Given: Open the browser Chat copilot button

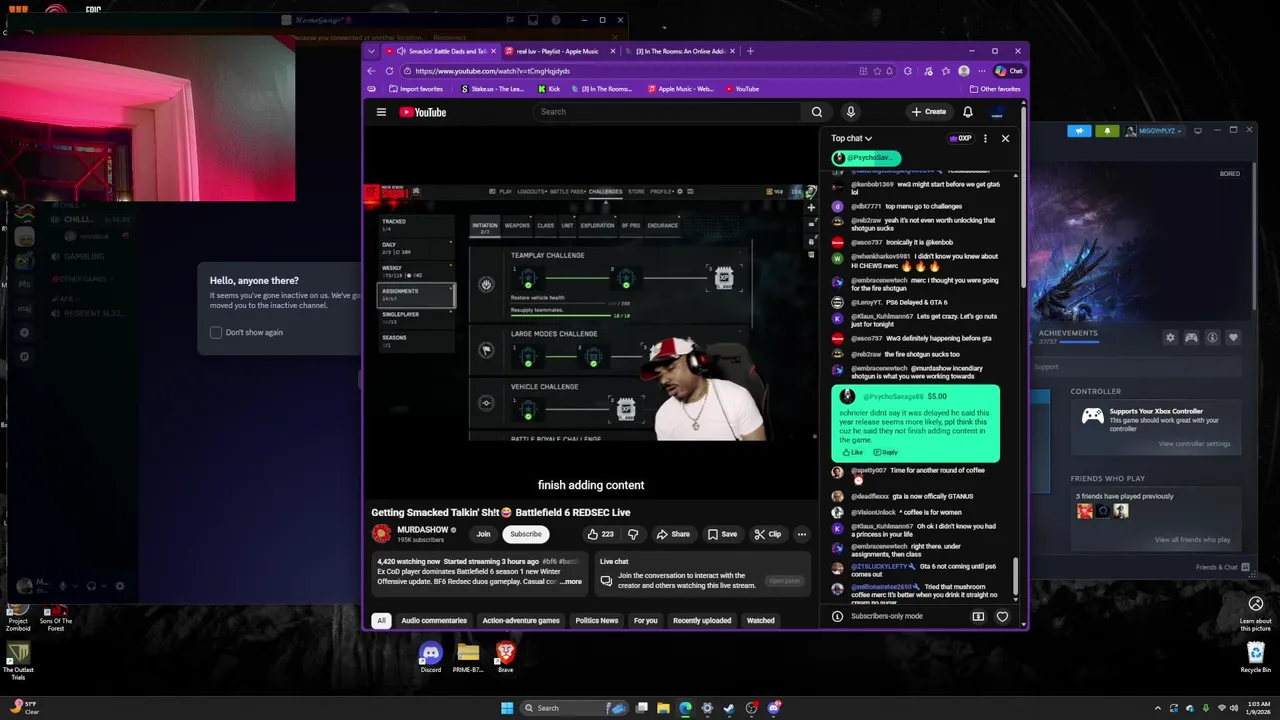Looking at the screenshot, I should pyautogui.click(x=1009, y=71).
